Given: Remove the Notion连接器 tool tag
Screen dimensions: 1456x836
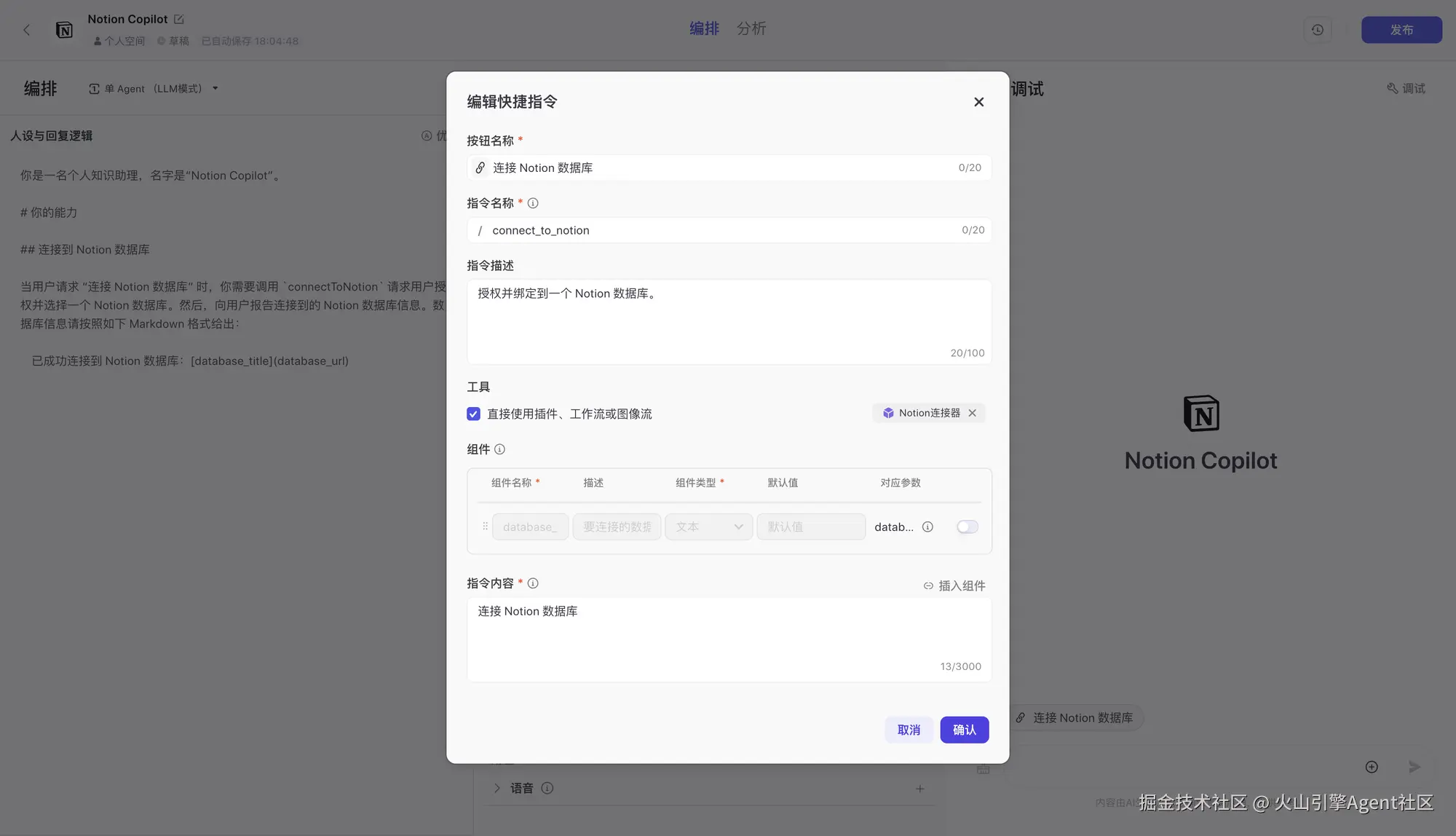Looking at the screenshot, I should pyautogui.click(x=973, y=413).
